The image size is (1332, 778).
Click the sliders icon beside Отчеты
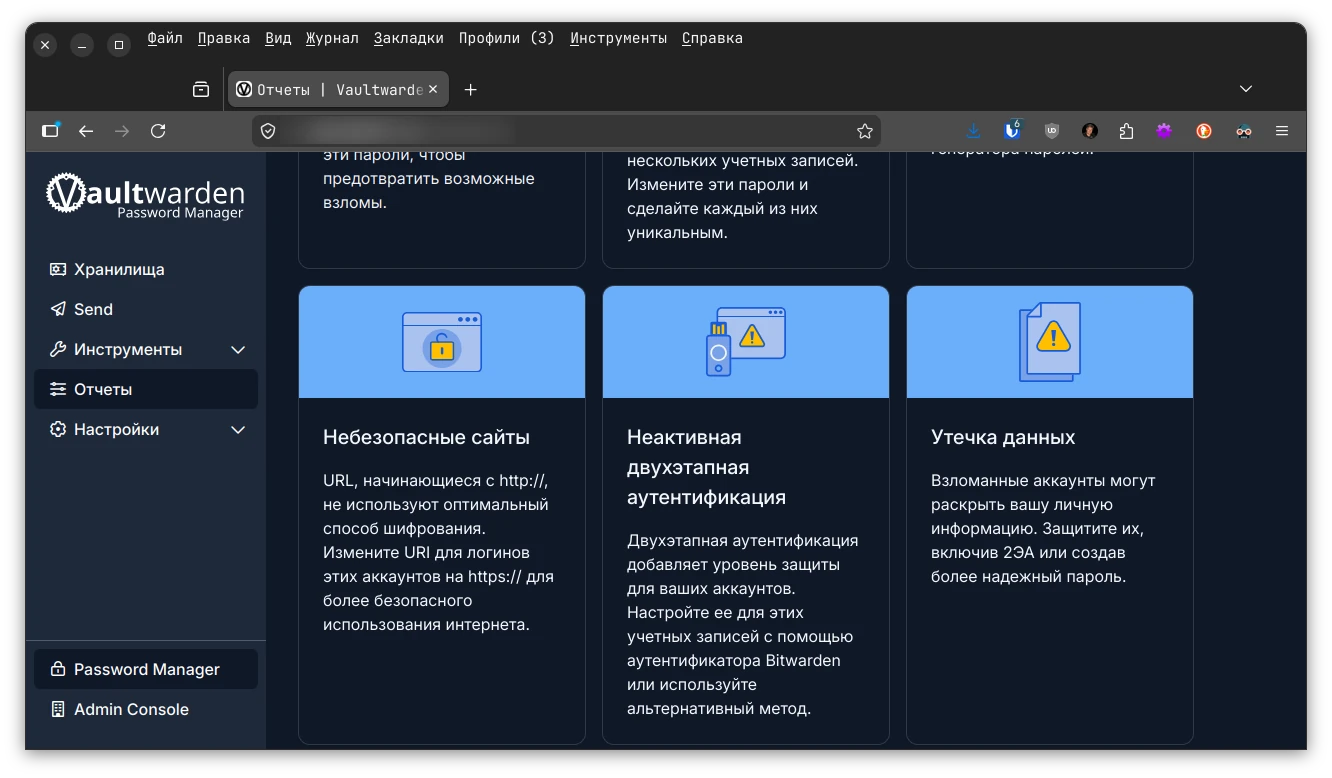(x=57, y=389)
